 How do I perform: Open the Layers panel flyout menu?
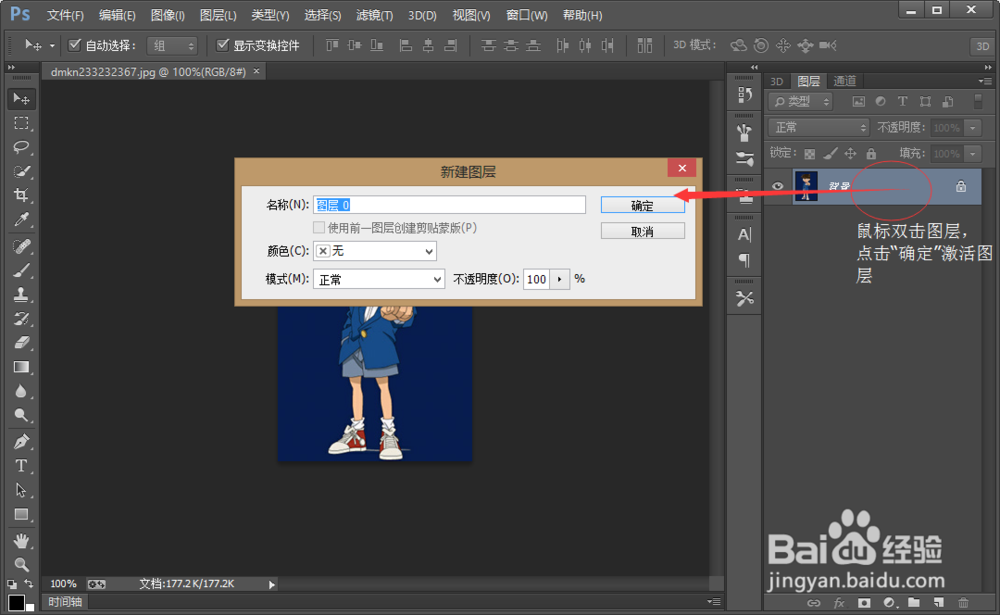coord(985,81)
